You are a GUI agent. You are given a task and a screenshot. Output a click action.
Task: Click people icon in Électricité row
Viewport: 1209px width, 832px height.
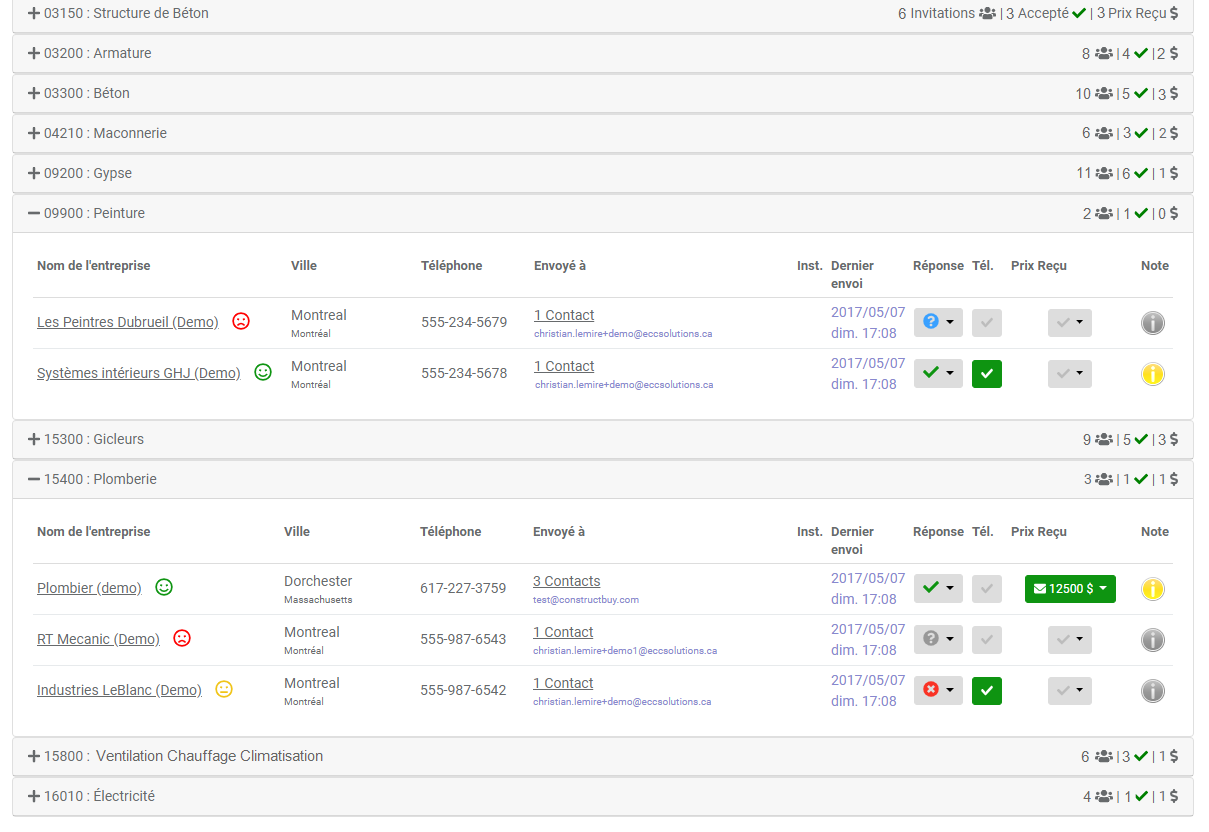1104,797
